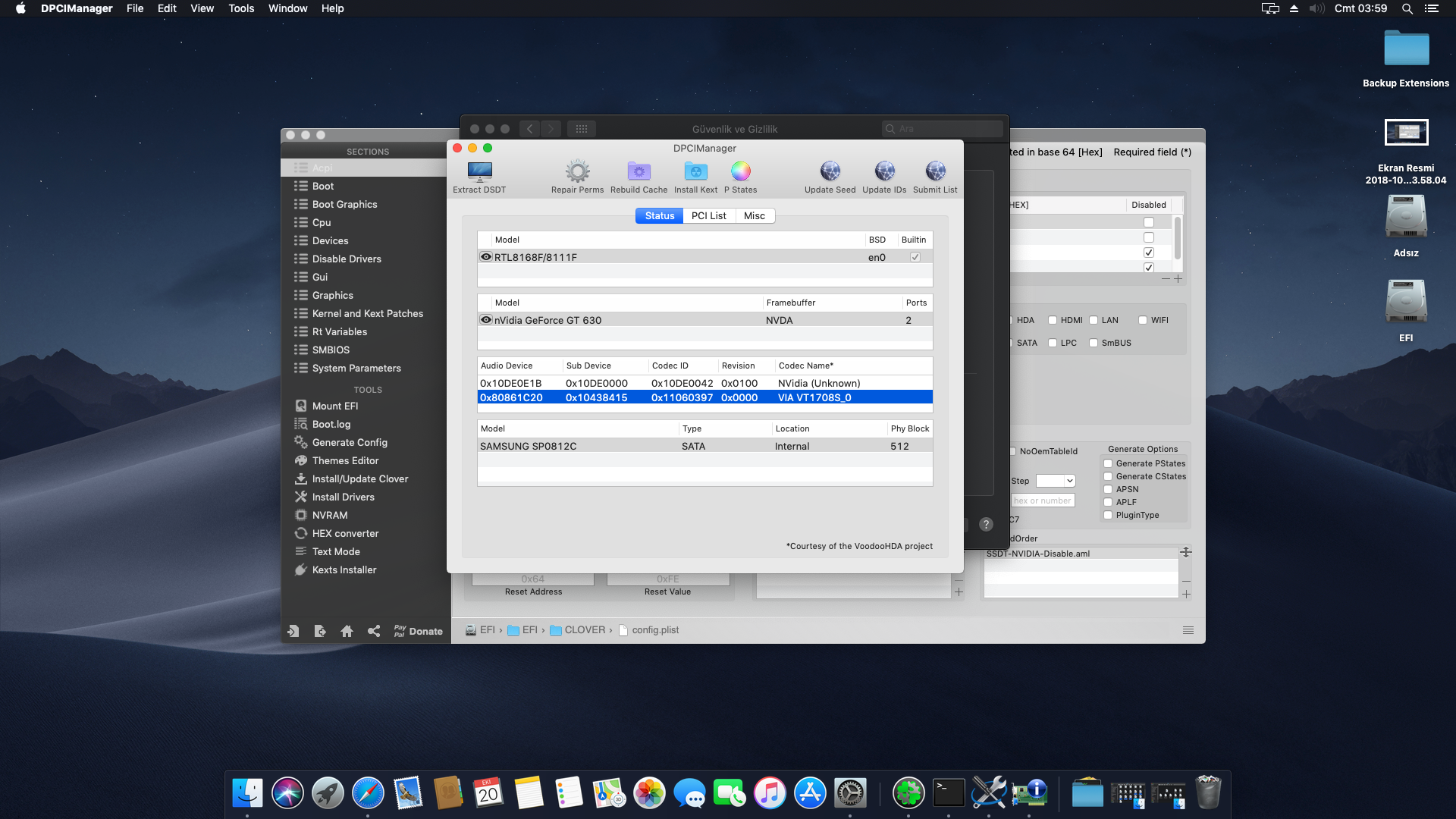Tick the WIFI checkbox
This screenshot has width=1456, height=819.
coord(1143,320)
